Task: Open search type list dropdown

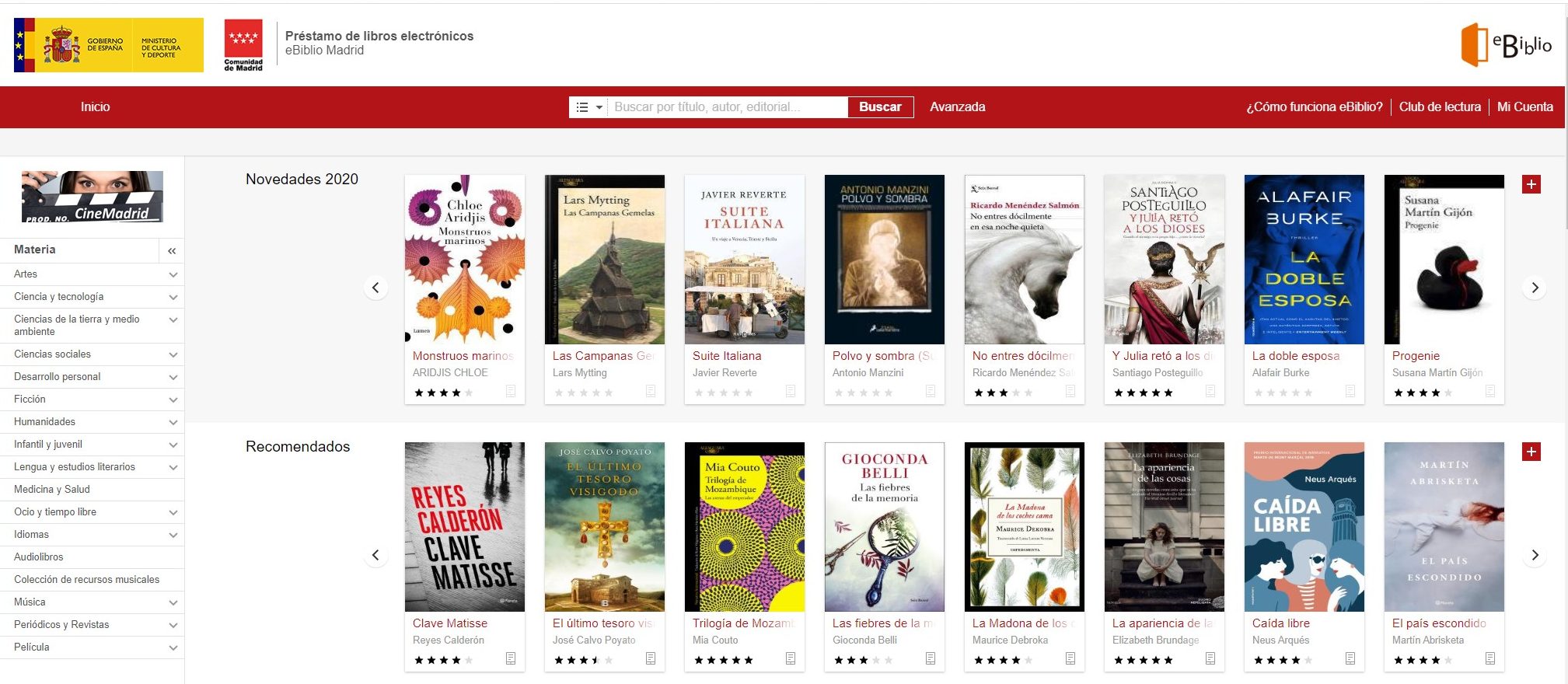Action: click(x=589, y=107)
